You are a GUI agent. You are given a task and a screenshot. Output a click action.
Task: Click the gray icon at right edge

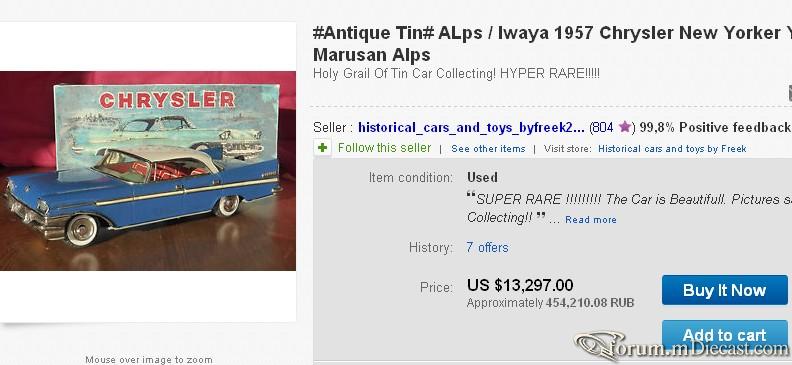click(x=789, y=92)
